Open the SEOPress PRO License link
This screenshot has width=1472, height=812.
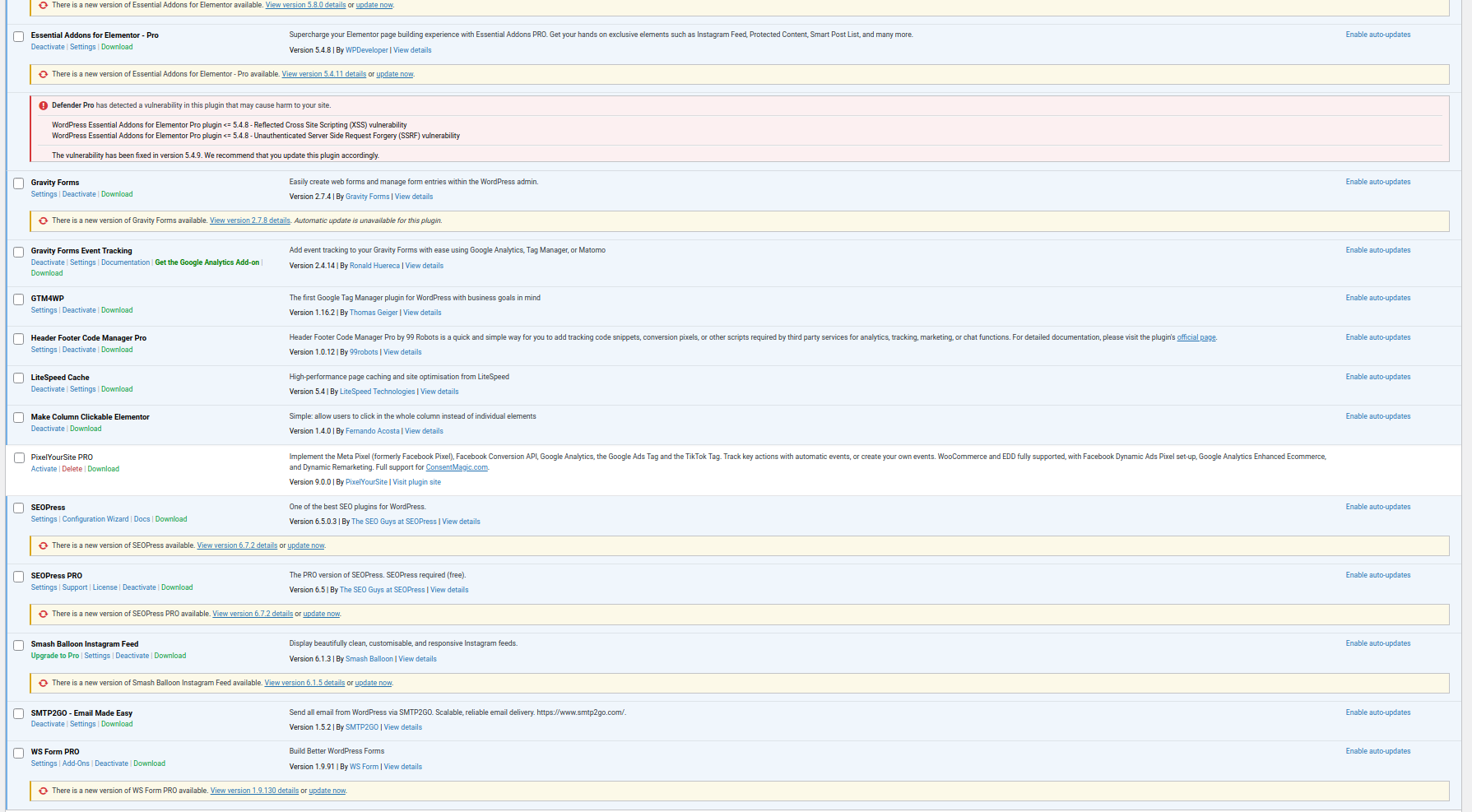pos(104,587)
